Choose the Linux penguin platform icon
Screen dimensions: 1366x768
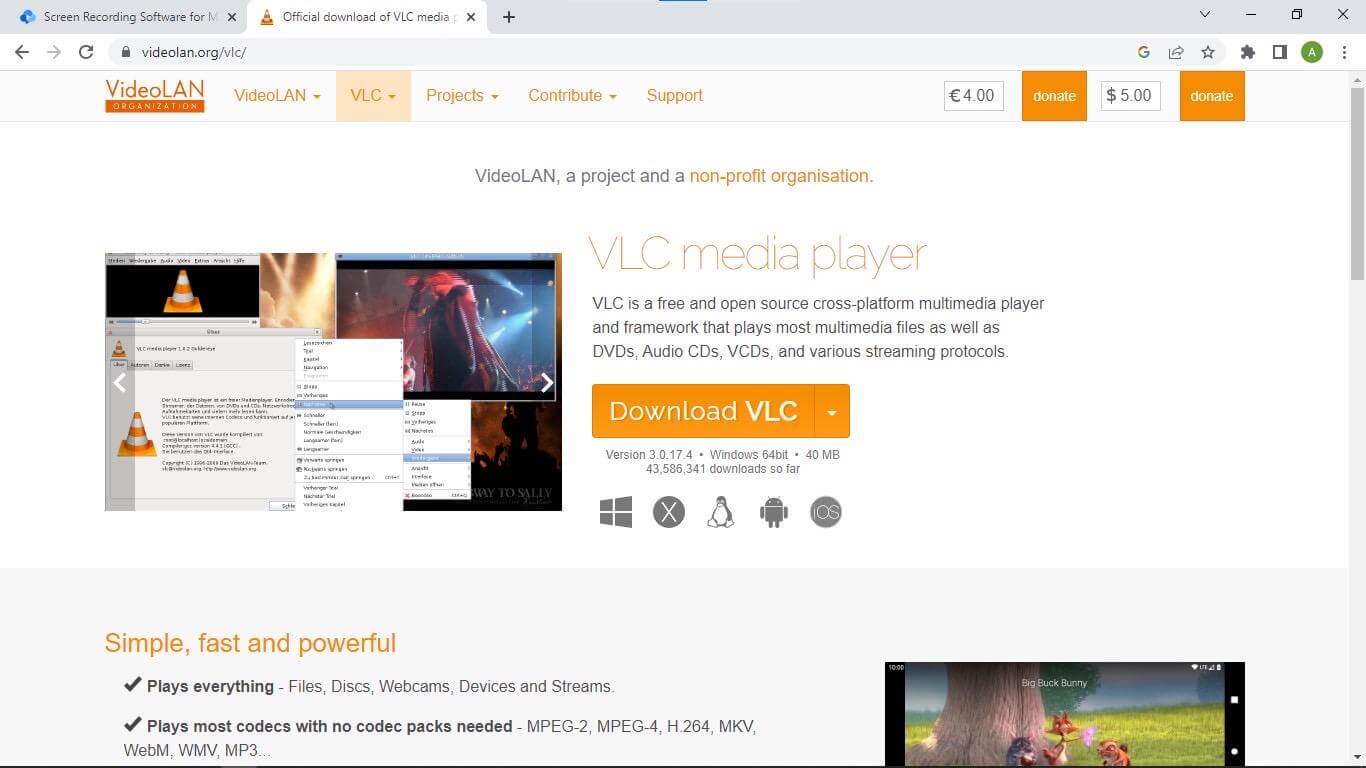pyautogui.click(x=720, y=512)
